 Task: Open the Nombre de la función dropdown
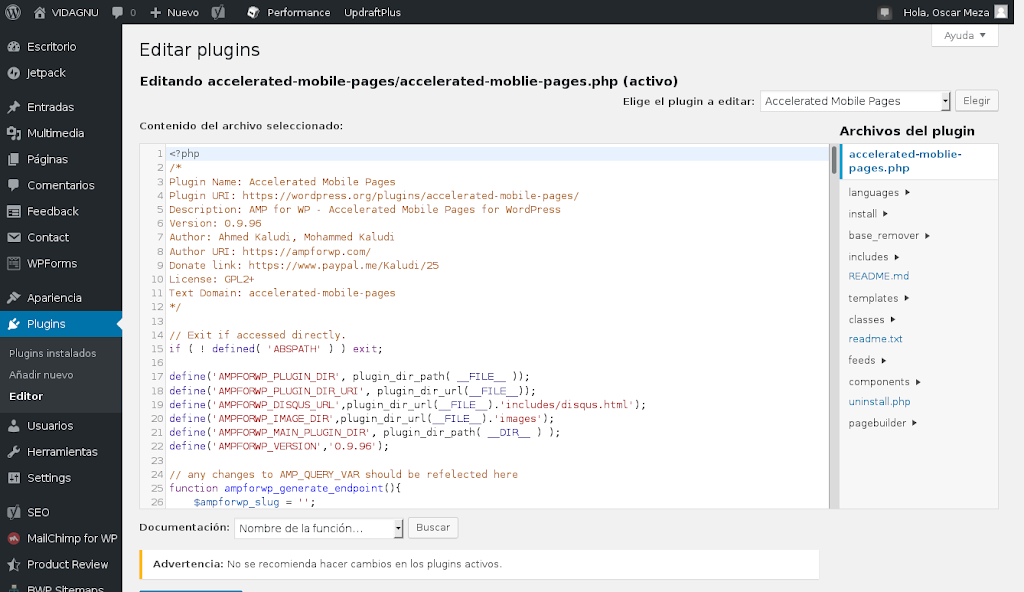[319, 528]
